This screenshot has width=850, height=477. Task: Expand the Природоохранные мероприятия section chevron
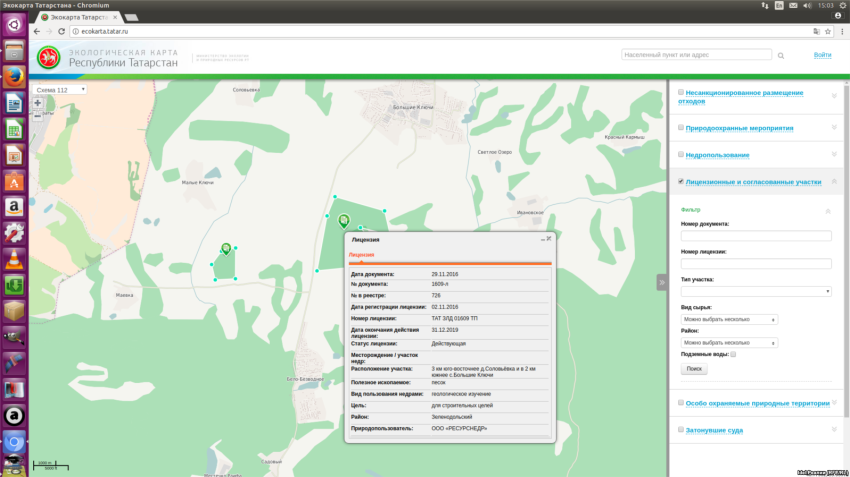click(834, 128)
